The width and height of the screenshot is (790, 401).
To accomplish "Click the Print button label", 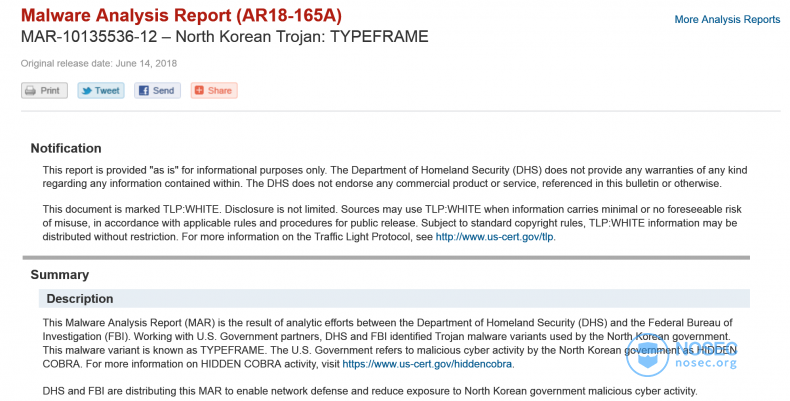I will pos(50,91).
